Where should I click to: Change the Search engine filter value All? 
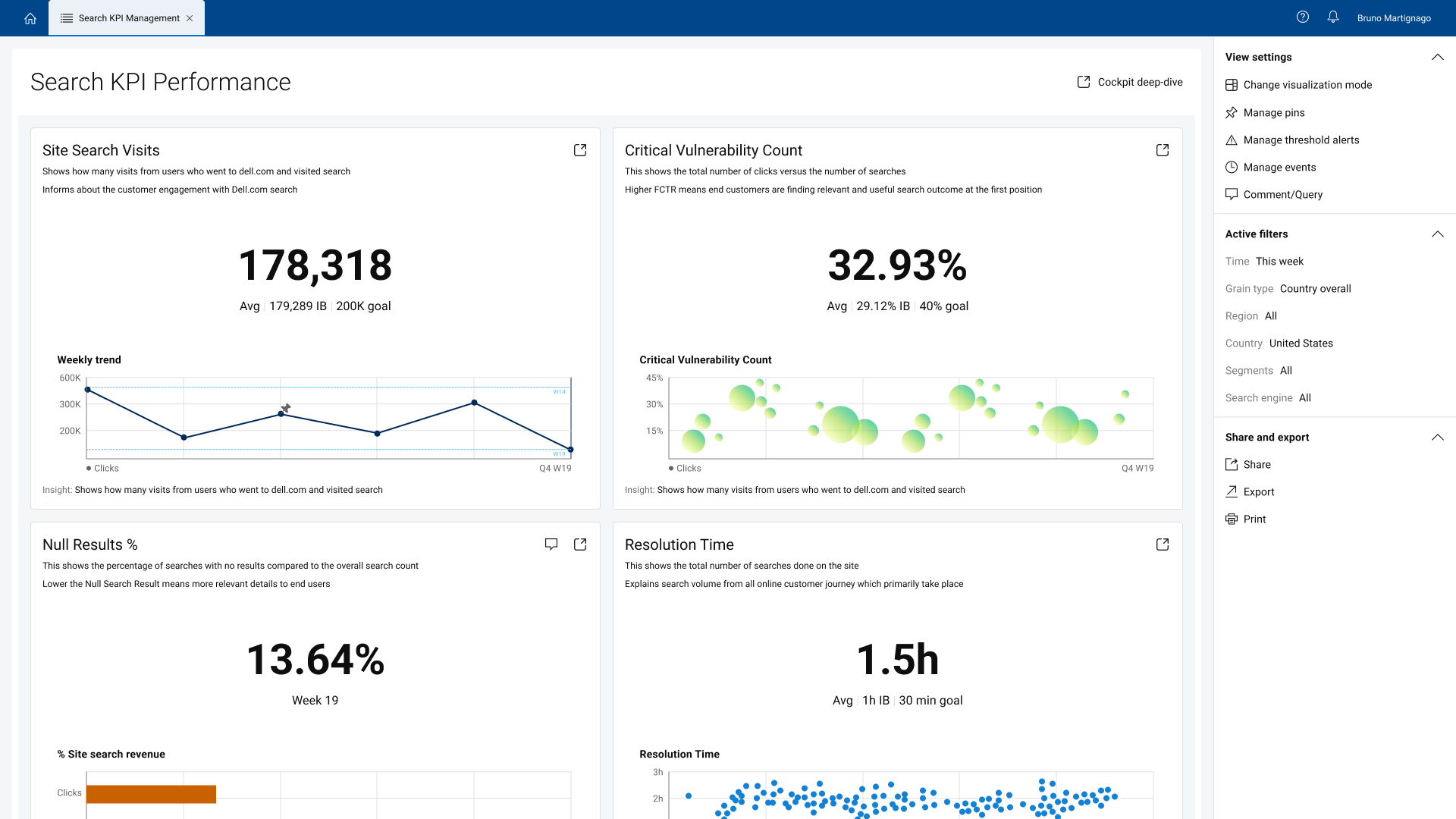pos(1305,397)
